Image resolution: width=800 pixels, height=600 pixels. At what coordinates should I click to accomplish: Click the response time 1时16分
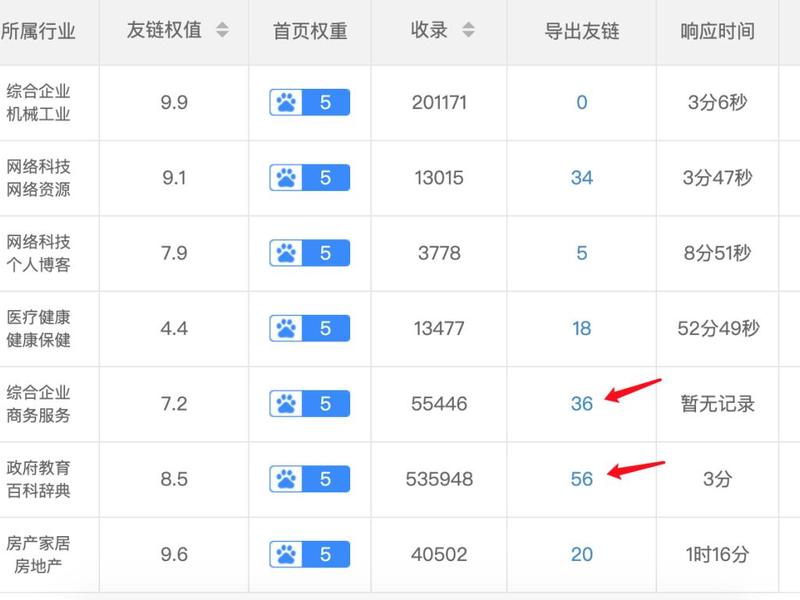(x=717, y=554)
